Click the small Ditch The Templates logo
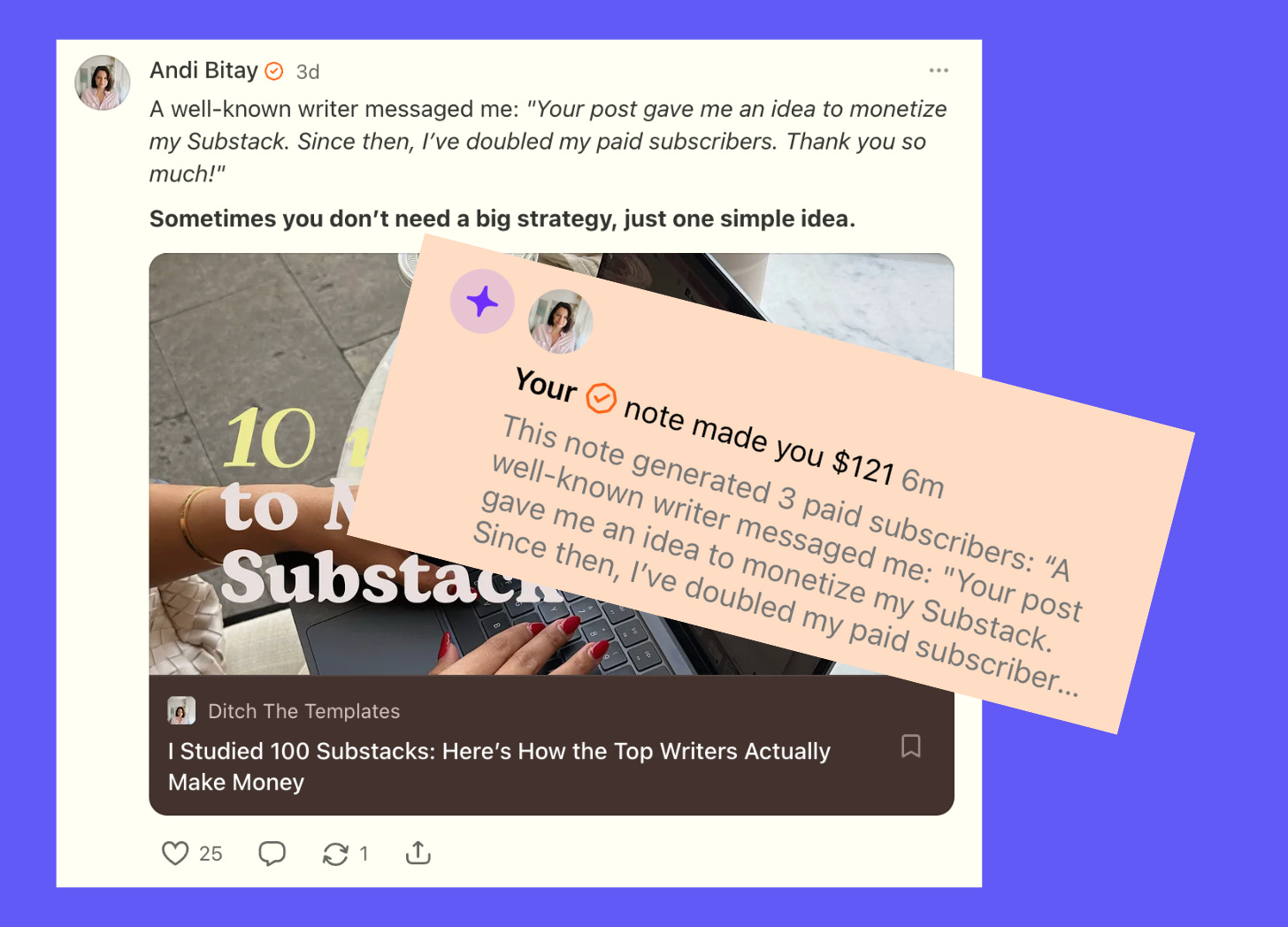Viewport: 1288px width, 927px height. tap(181, 711)
